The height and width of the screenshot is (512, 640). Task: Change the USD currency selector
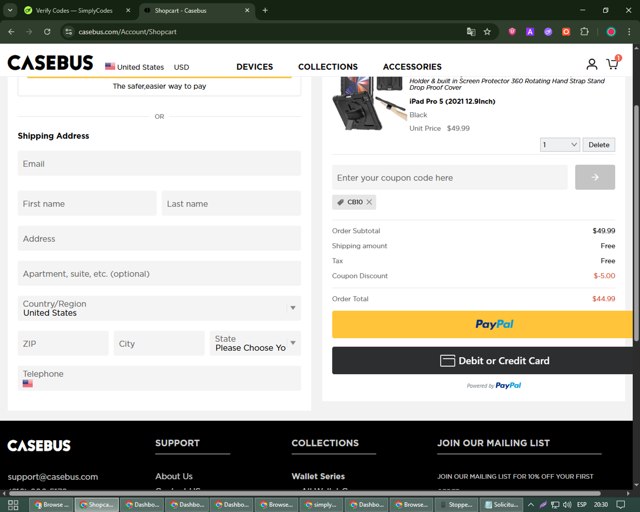coord(181,67)
